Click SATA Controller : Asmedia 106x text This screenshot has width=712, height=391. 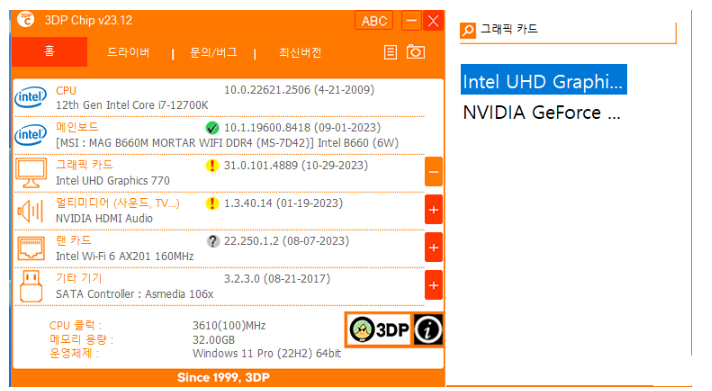click(134, 294)
